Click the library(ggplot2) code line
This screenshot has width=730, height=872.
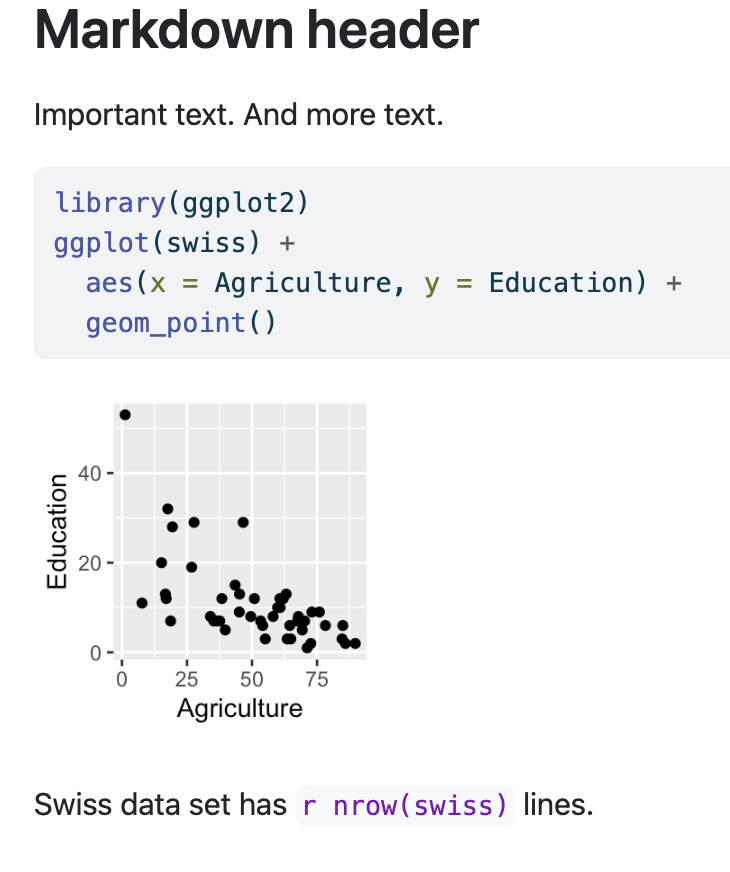181,203
